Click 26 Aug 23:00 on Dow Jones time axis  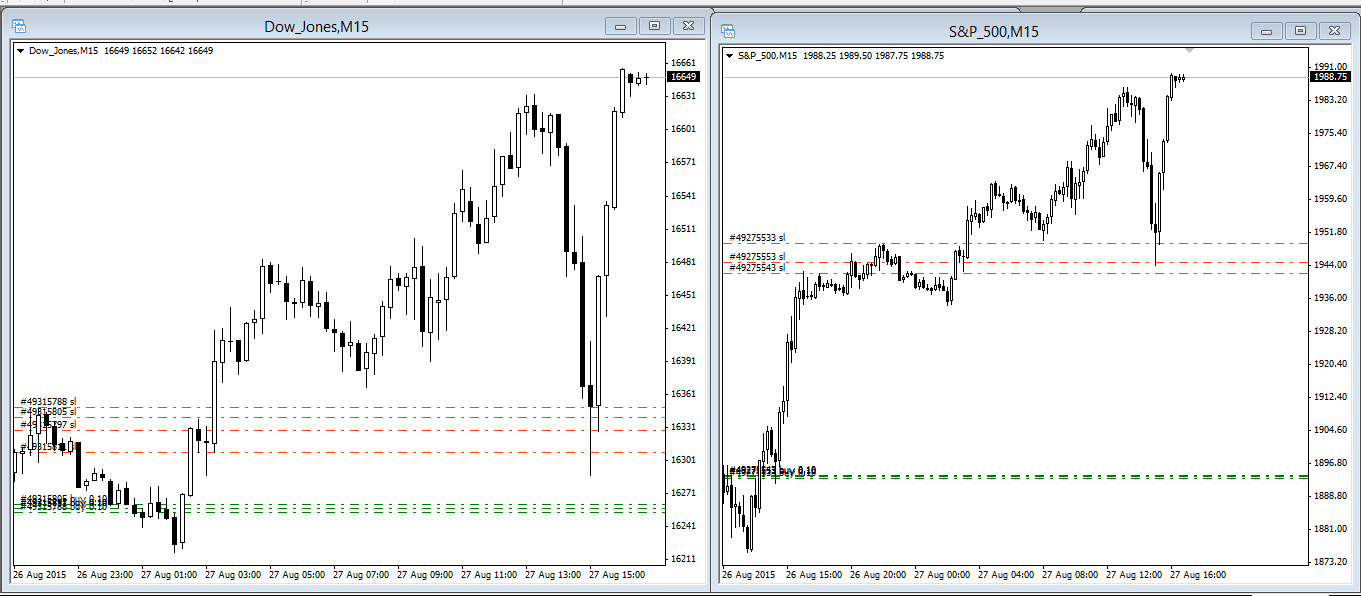[x=106, y=575]
